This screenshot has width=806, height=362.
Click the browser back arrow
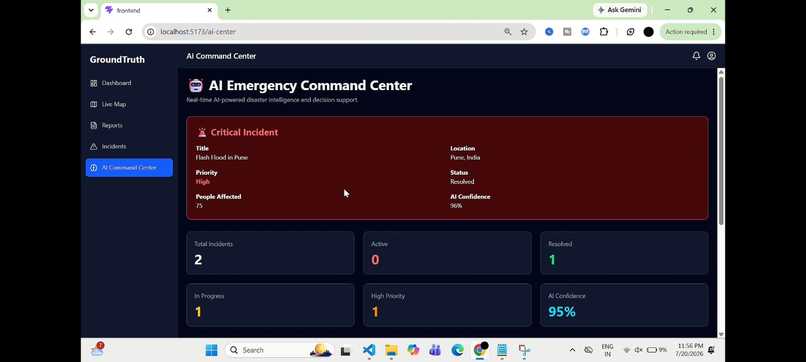pyautogui.click(x=93, y=32)
